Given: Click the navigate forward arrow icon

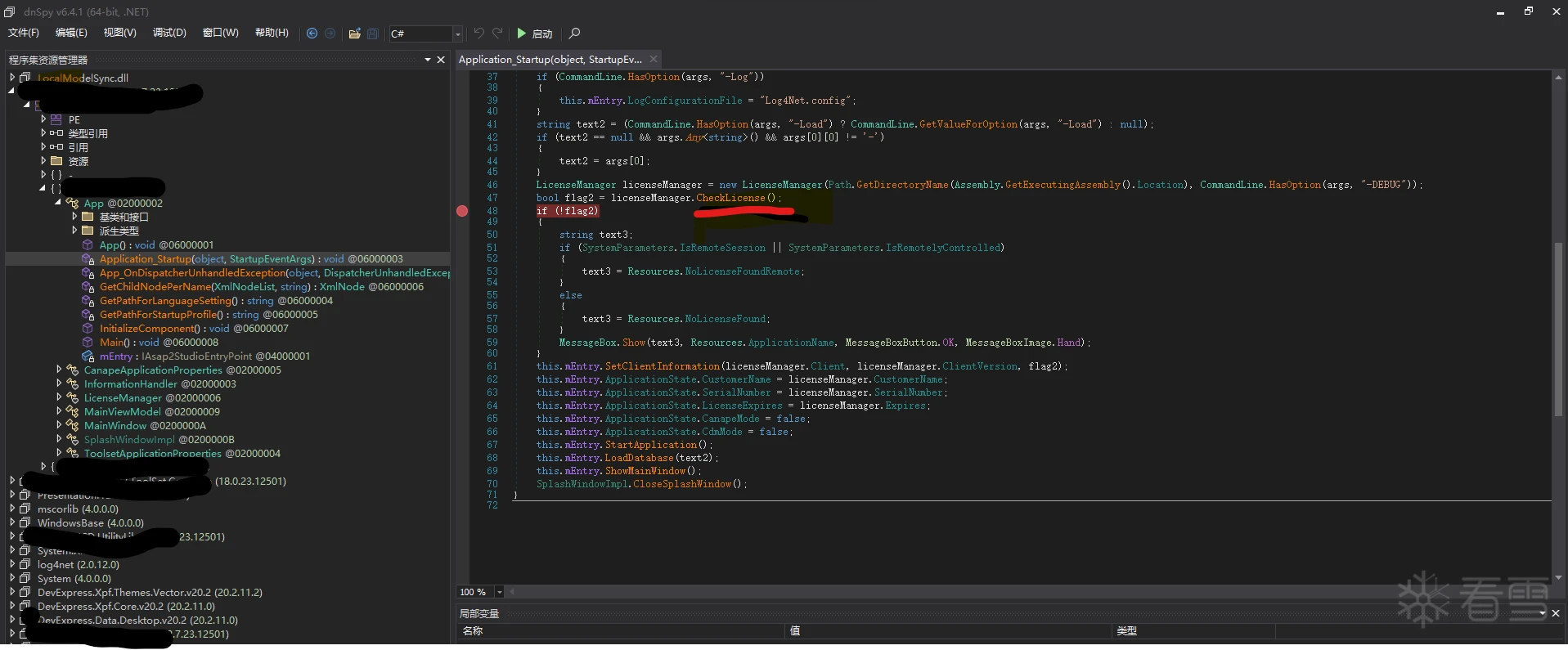Looking at the screenshot, I should [330, 34].
